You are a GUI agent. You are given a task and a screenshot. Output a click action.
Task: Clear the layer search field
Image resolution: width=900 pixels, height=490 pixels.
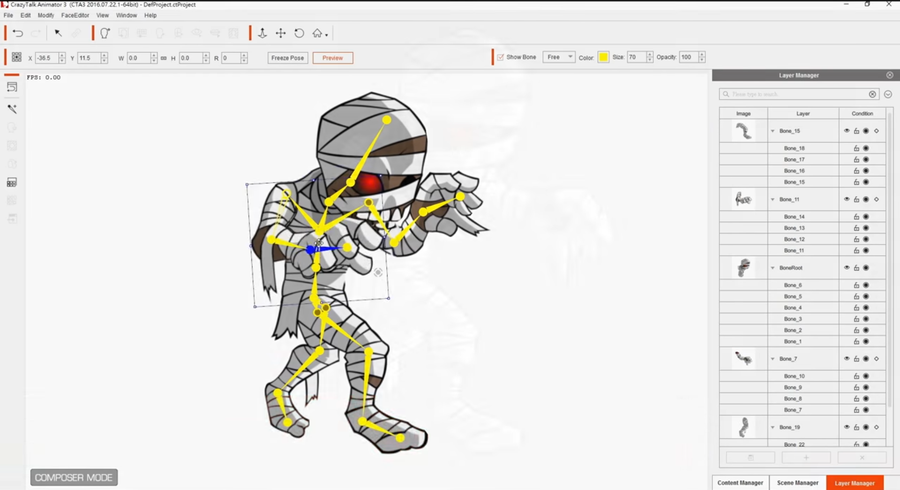coord(872,94)
